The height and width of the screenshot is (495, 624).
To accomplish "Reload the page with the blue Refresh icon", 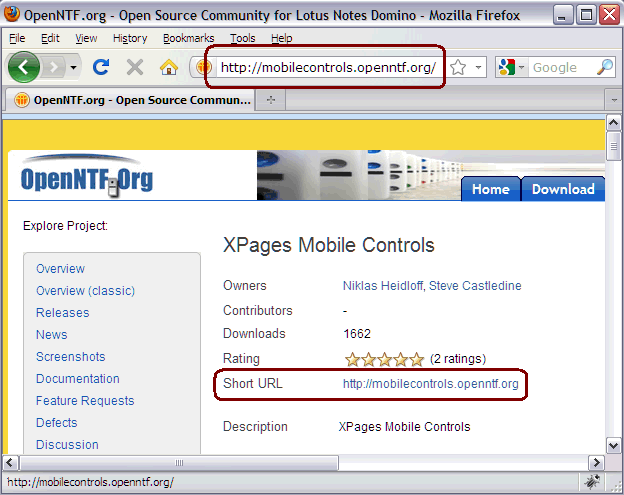I will tap(101, 67).
